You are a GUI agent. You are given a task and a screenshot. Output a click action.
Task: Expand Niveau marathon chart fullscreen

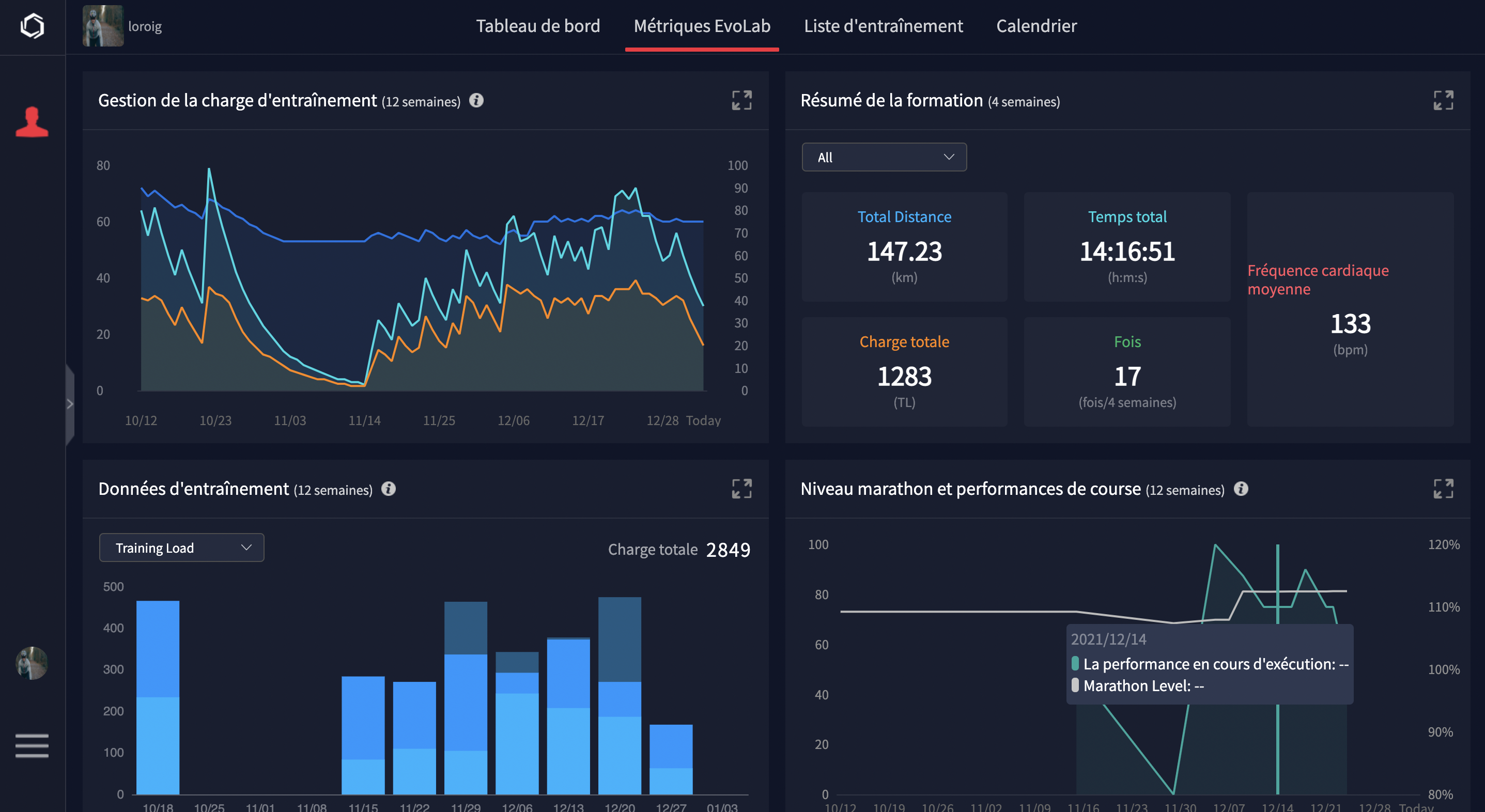pyautogui.click(x=1443, y=489)
